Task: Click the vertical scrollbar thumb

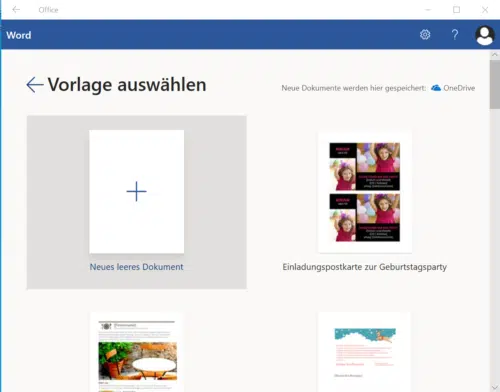Action: click(x=495, y=85)
